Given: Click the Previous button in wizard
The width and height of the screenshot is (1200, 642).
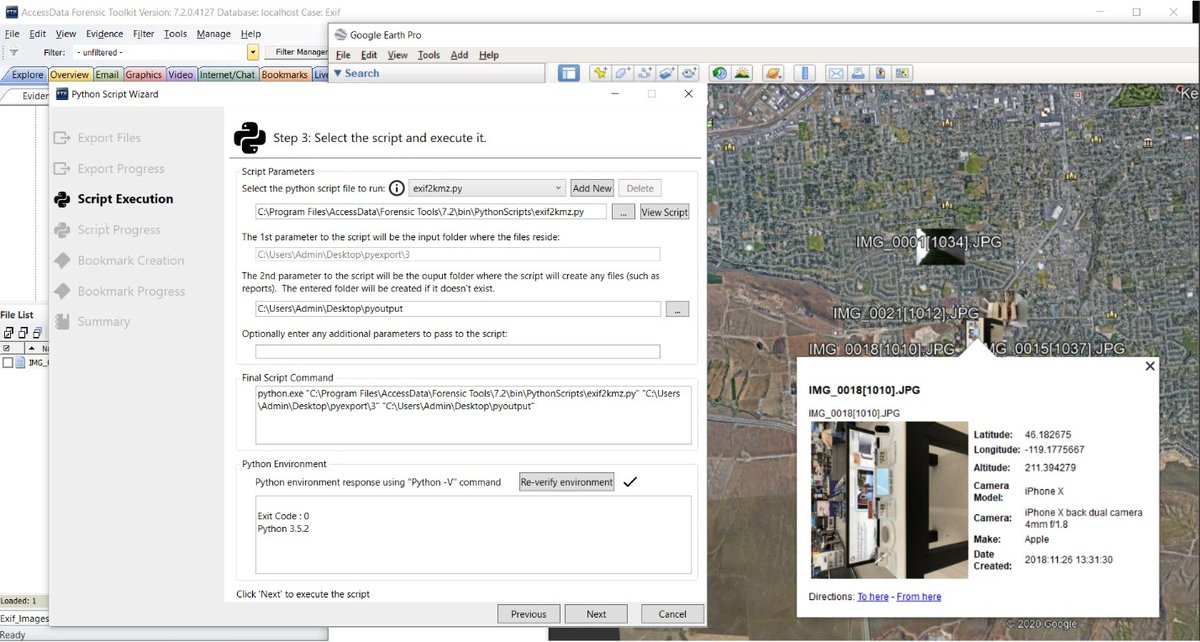Looking at the screenshot, I should [528, 614].
